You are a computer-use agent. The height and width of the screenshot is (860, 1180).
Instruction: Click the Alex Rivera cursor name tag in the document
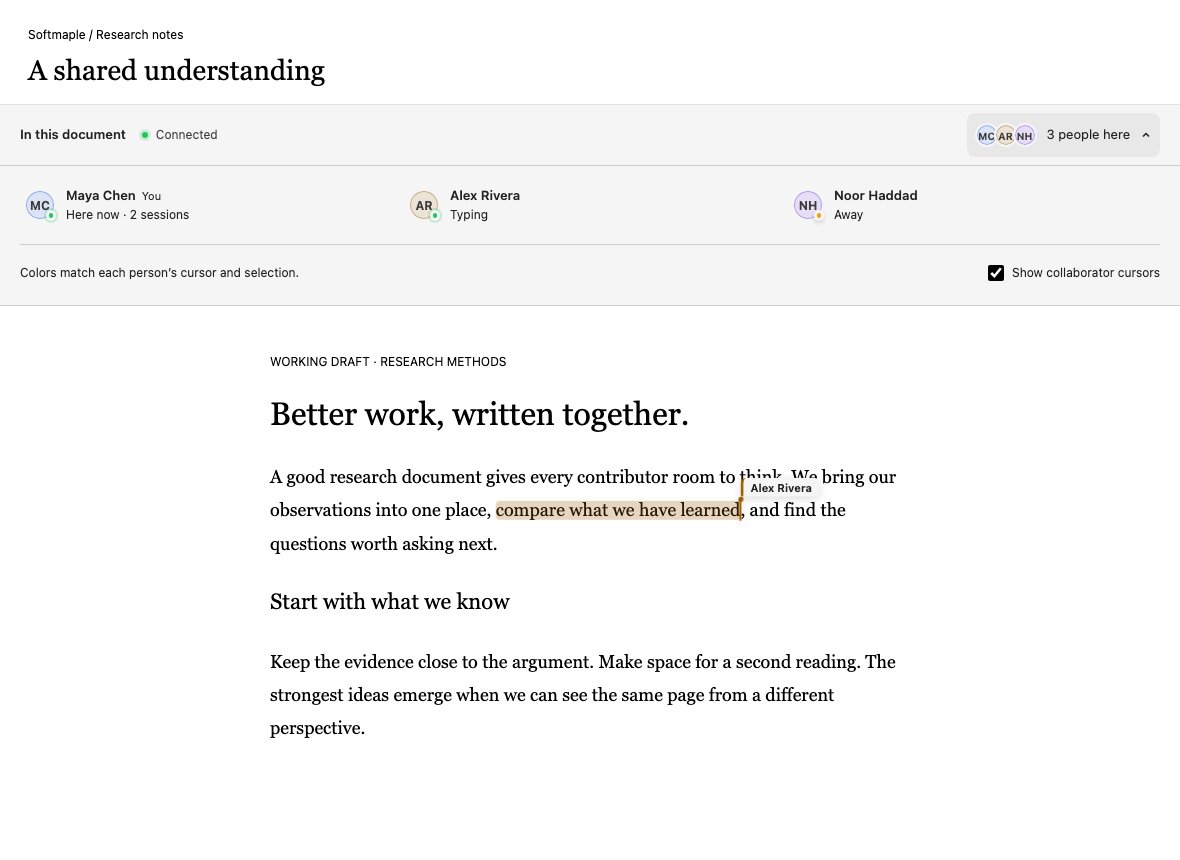(780, 488)
